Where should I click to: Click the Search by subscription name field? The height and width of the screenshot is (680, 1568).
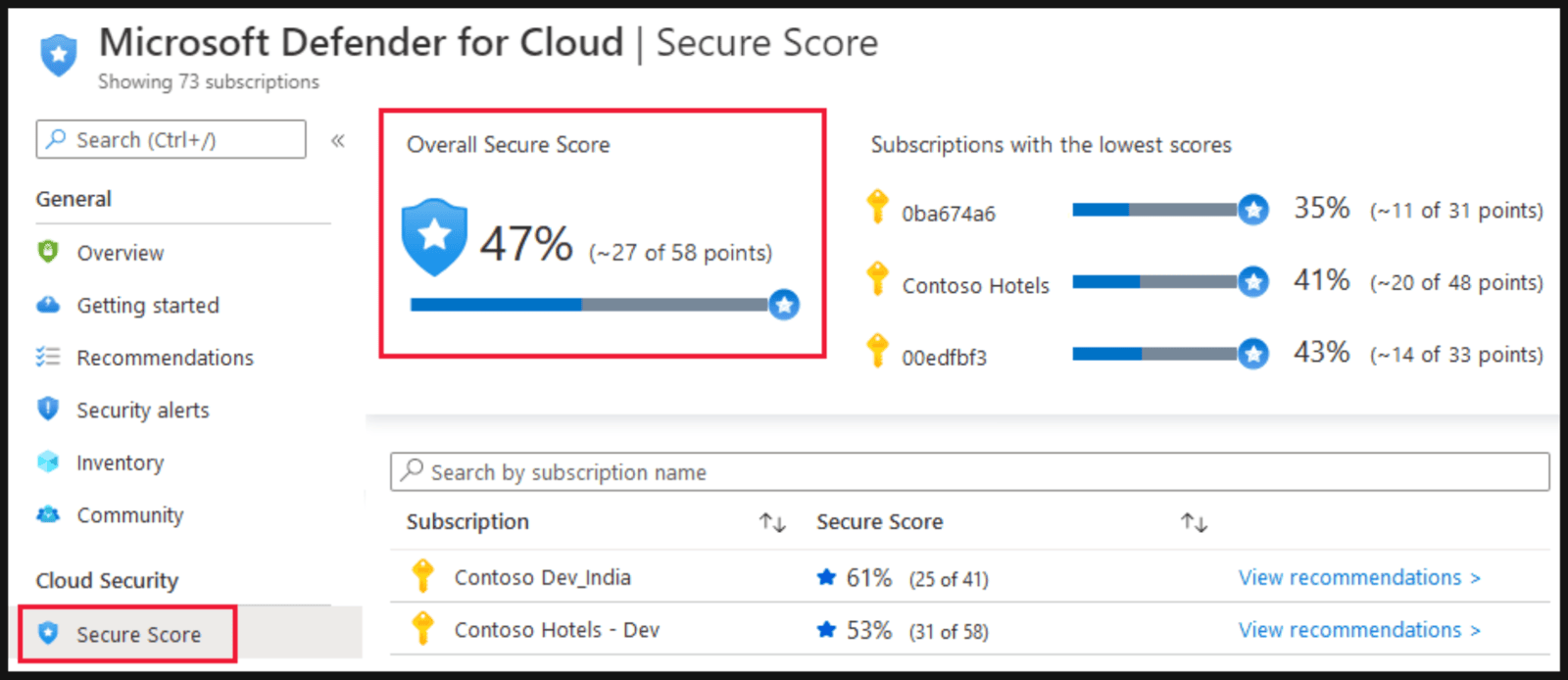pos(970,472)
